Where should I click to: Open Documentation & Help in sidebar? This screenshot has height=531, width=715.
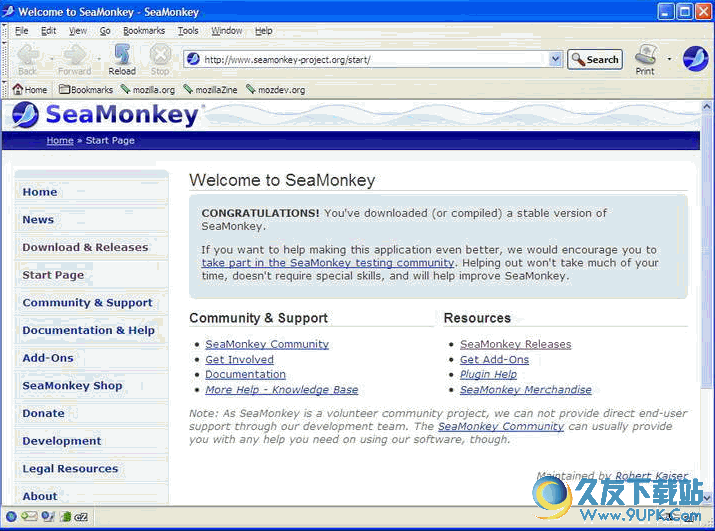tap(88, 330)
